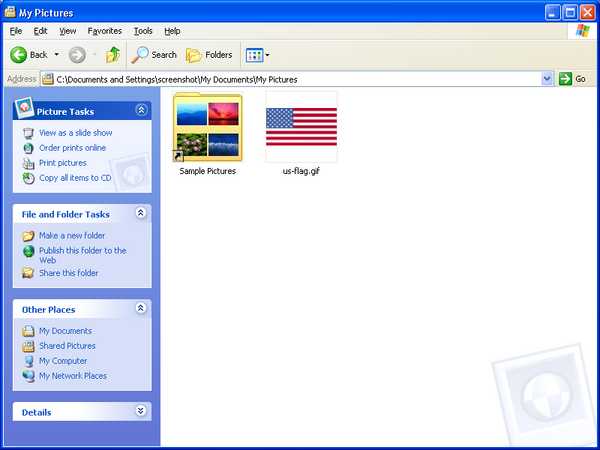Select the us-flag.gif image thumbnail
This screenshot has width=600, height=450.
click(x=302, y=127)
